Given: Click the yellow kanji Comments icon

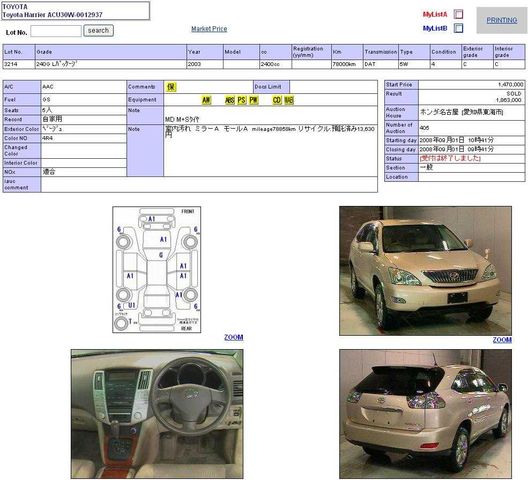Looking at the screenshot, I should point(171,87).
